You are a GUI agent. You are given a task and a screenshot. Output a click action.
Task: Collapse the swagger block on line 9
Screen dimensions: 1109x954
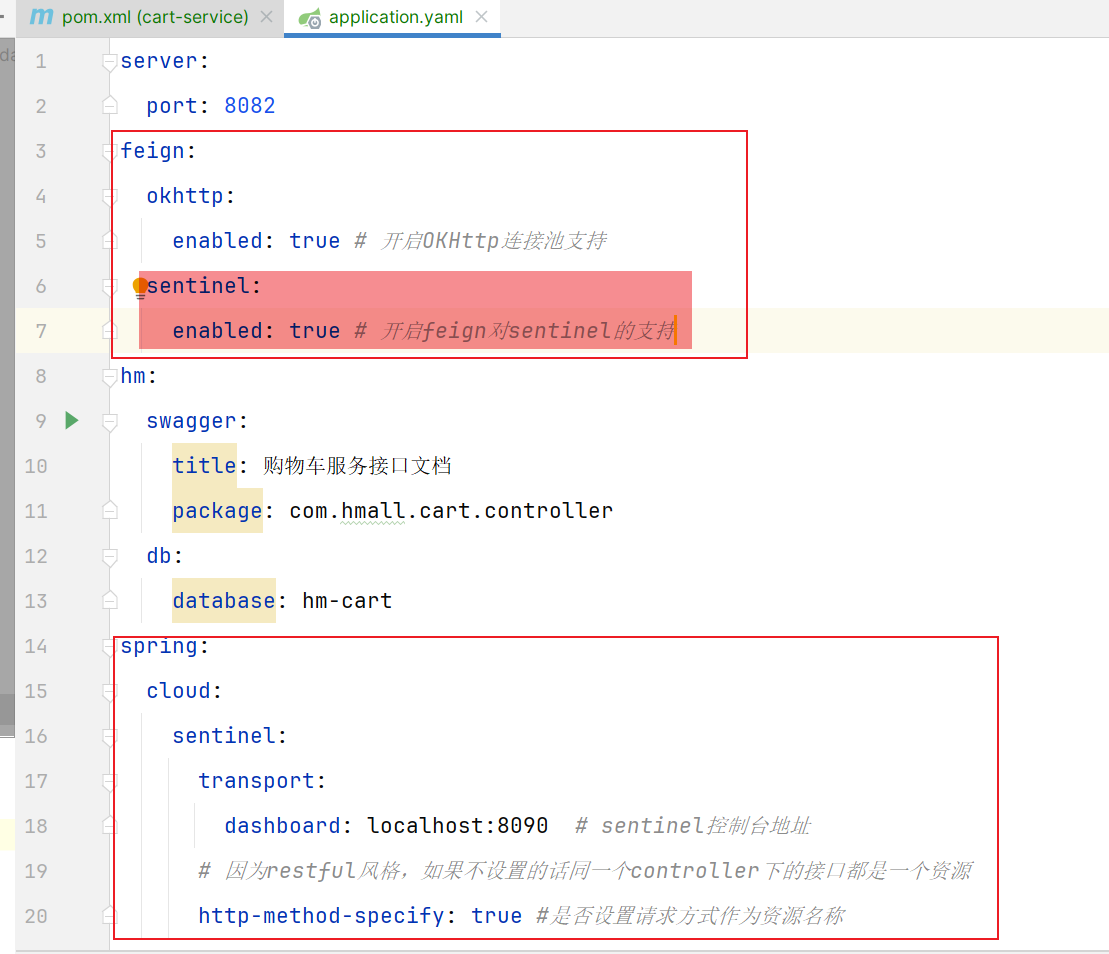pos(110,422)
